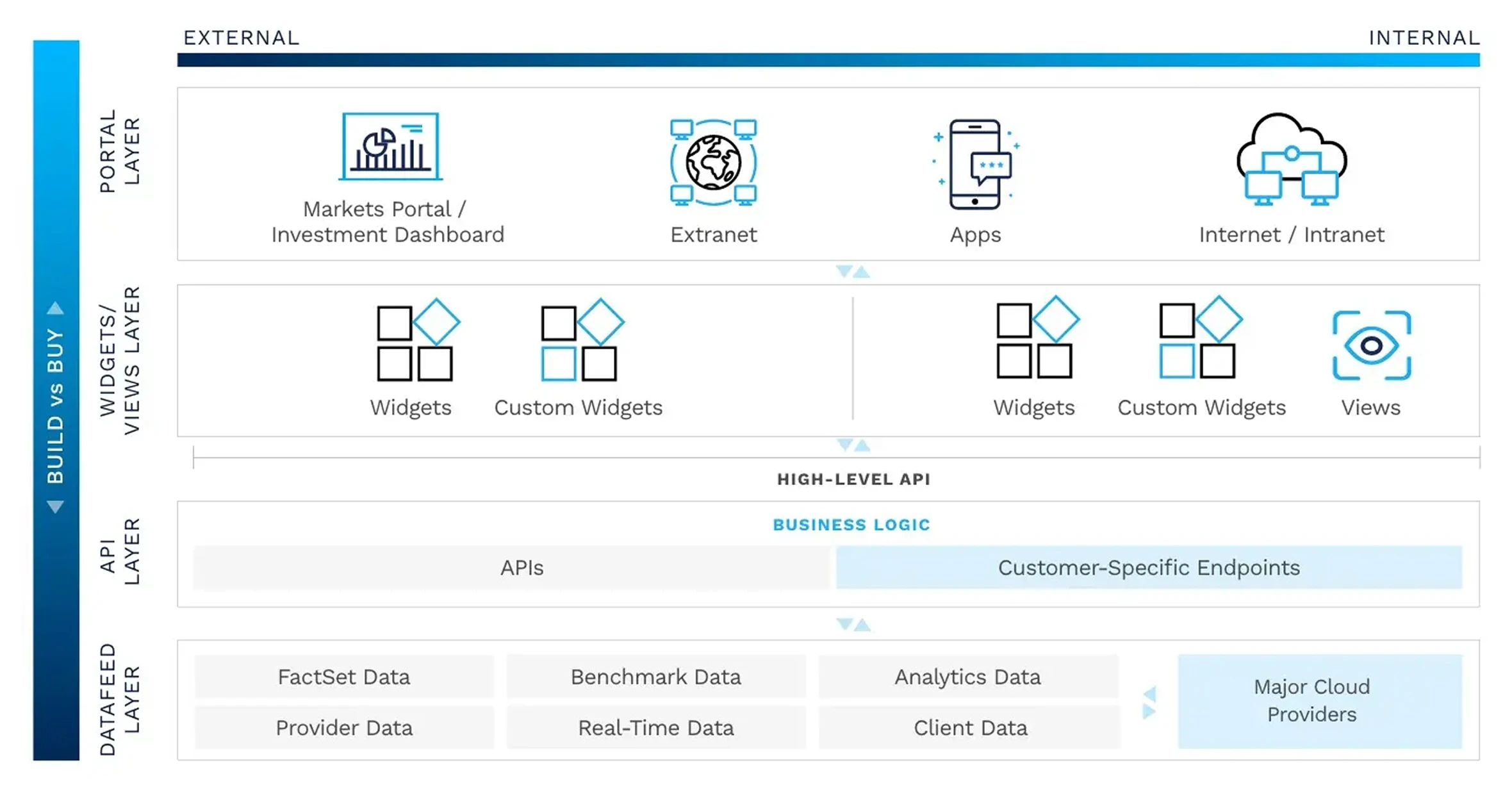Click the Apps smartphone icon
Screen dimensions: 1512x792
pos(976,164)
